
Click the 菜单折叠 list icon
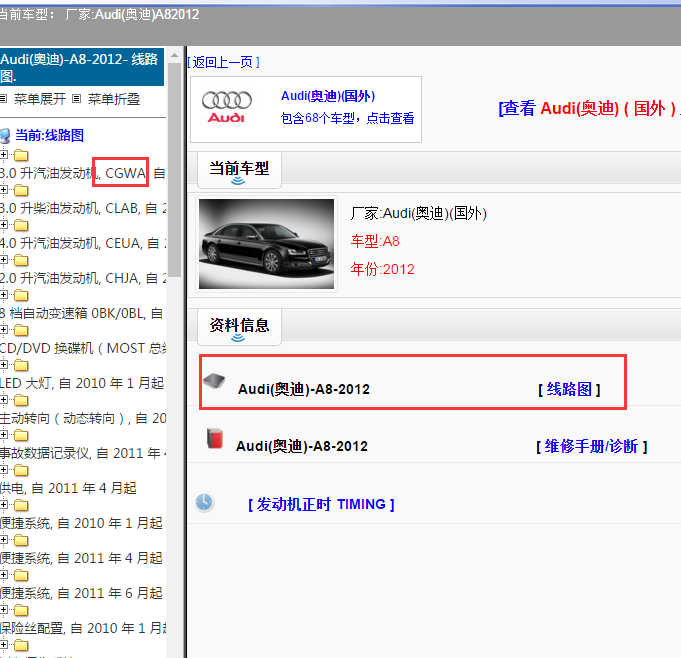coord(76,99)
